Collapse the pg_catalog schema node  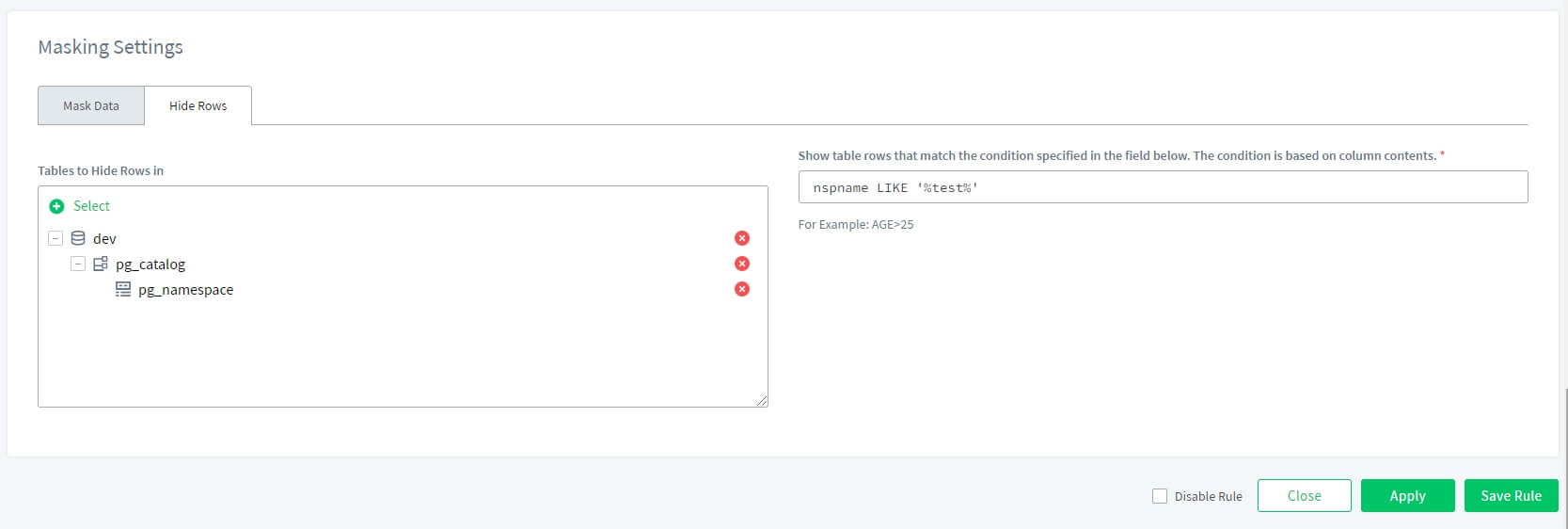click(x=78, y=264)
